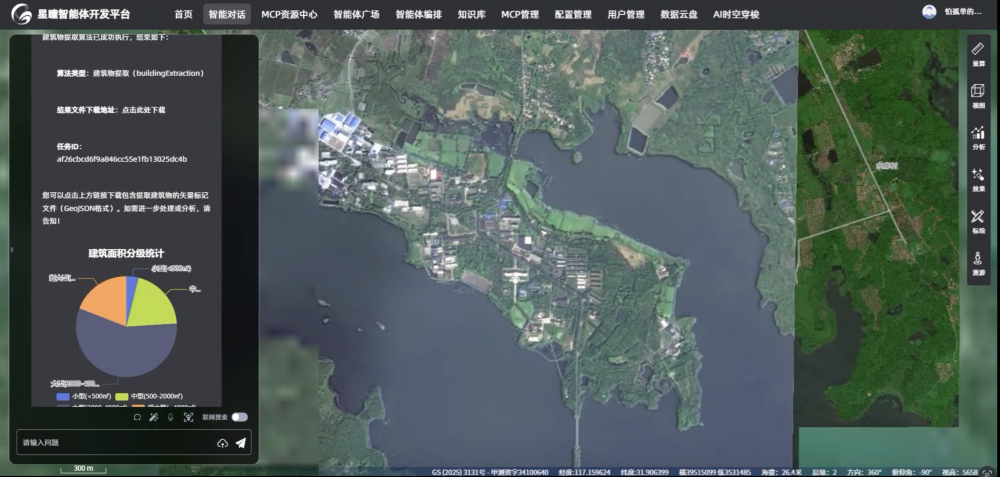Select the 标绘 plotting tool

(978, 220)
